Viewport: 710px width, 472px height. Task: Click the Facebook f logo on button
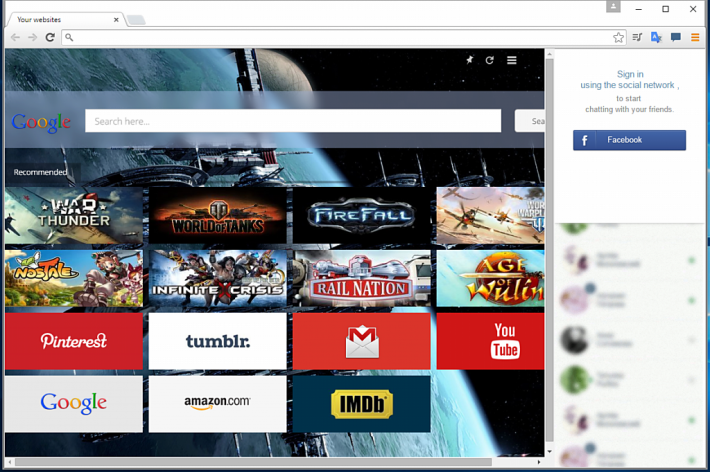coord(585,140)
